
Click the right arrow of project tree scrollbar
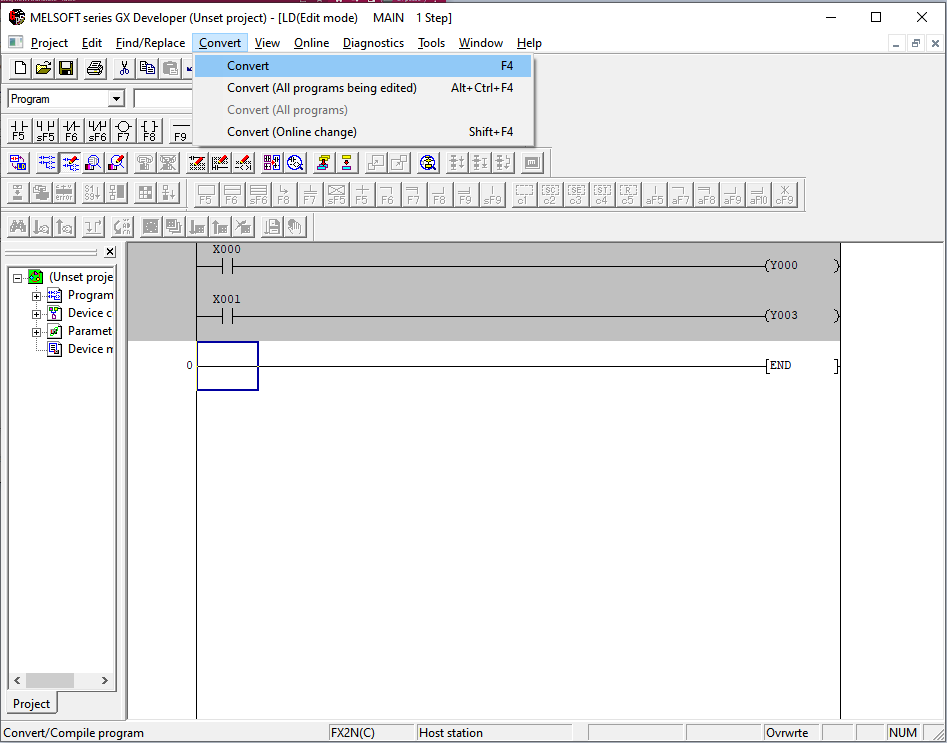point(104,680)
